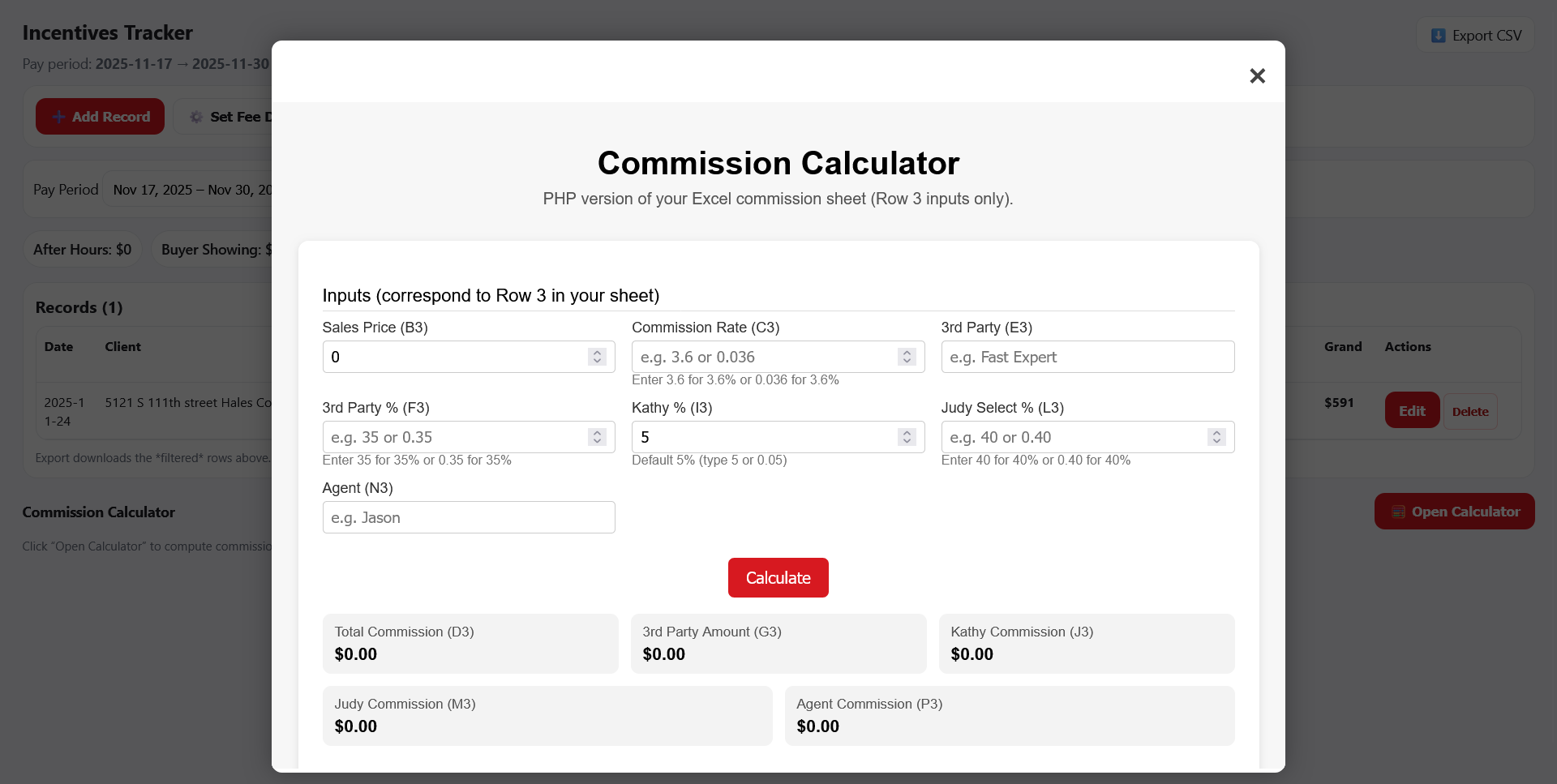Click the $591 Grand total cell
1557x784 pixels.
tap(1339, 402)
